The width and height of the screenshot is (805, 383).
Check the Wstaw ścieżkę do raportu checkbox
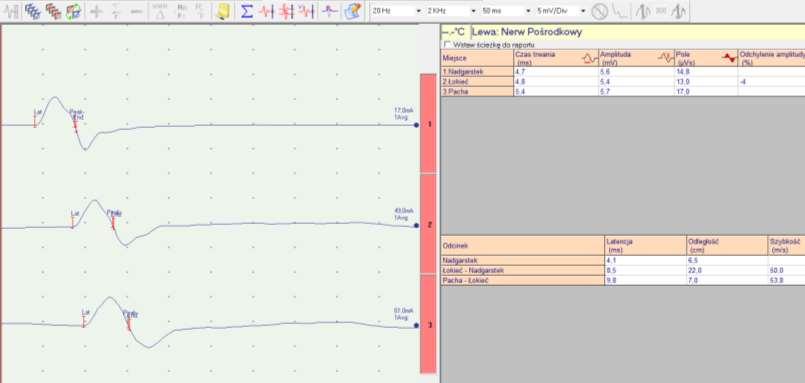pos(447,45)
